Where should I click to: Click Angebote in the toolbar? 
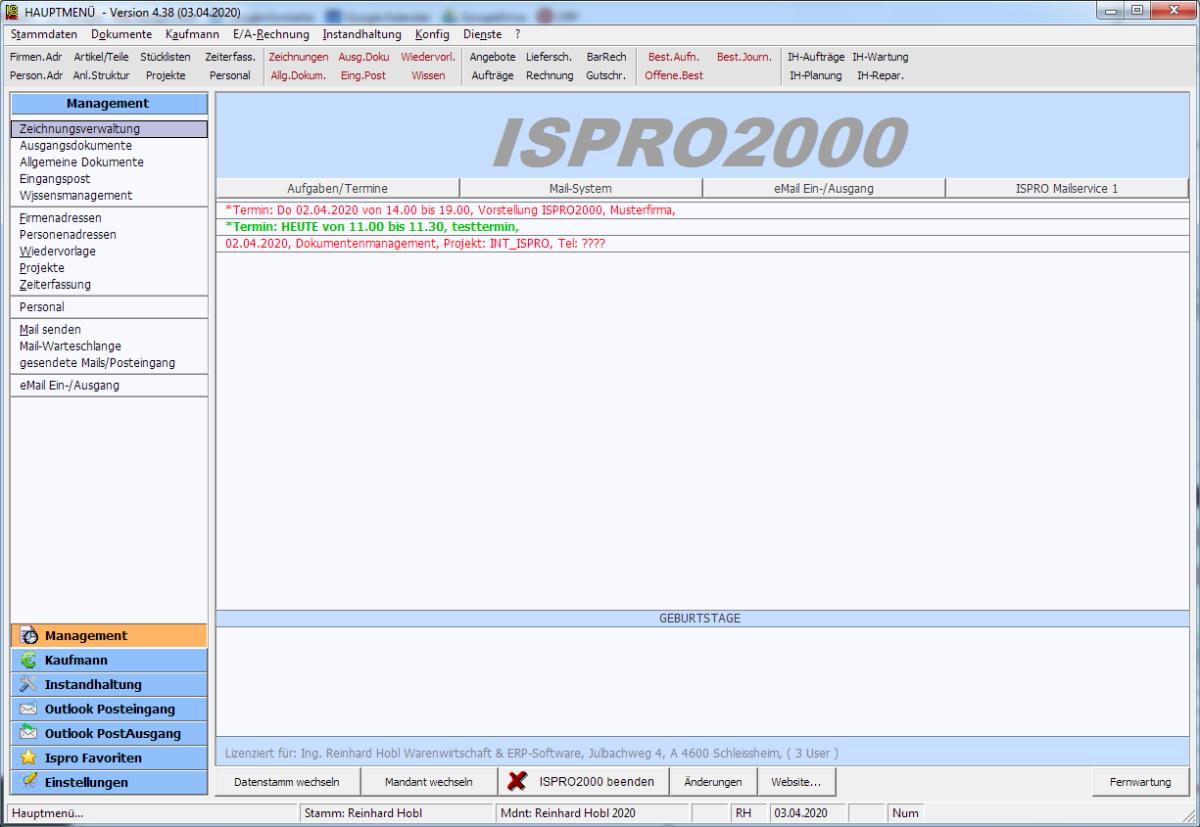click(x=493, y=57)
